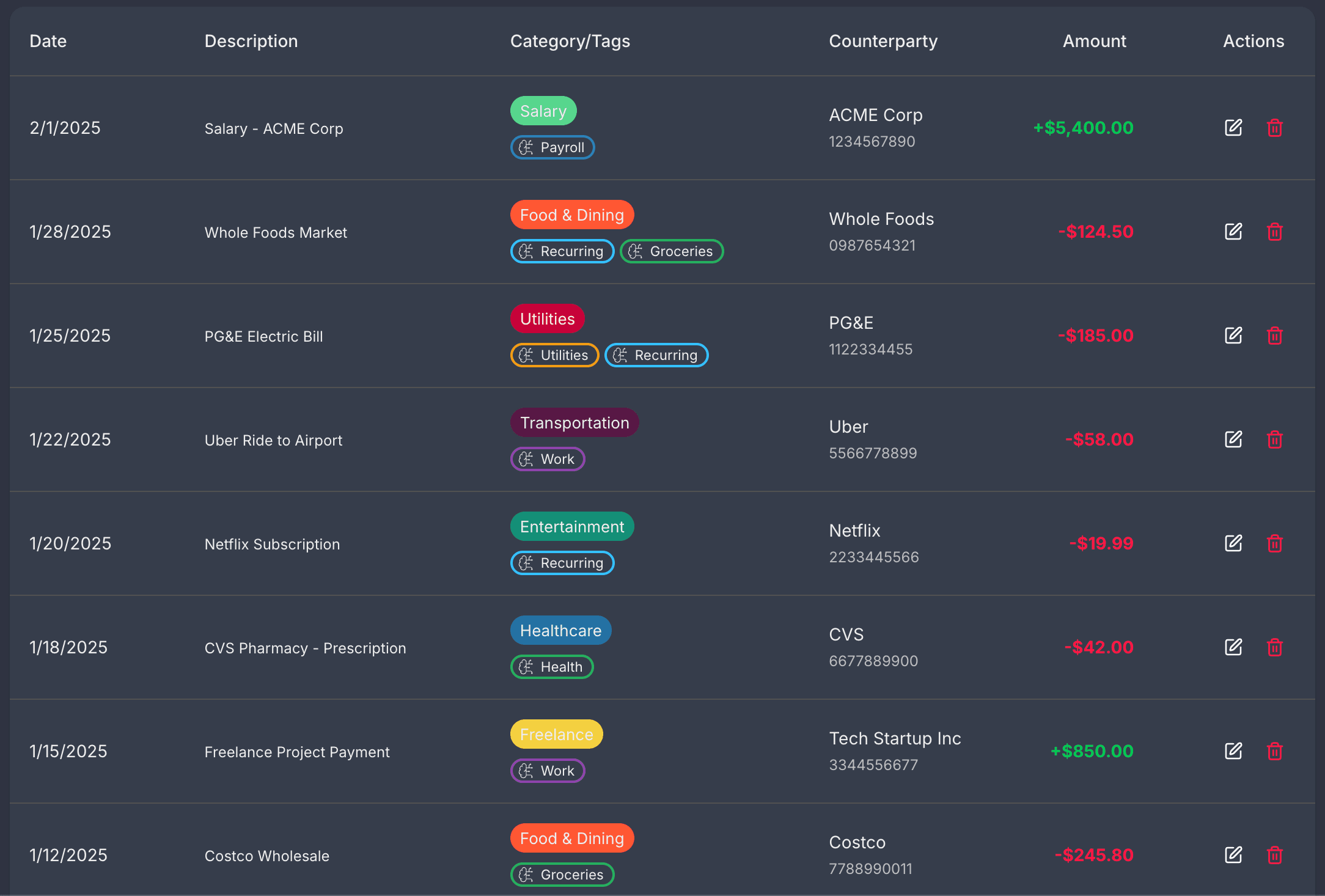Click the Groceries tag on Whole Foods row
Viewport: 1325px width, 896px height.
pyautogui.click(x=672, y=251)
